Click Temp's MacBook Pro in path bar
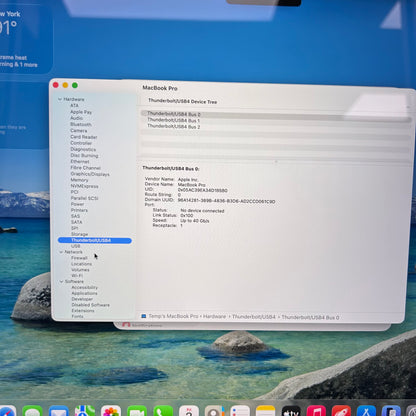416x416 pixels. (x=173, y=316)
